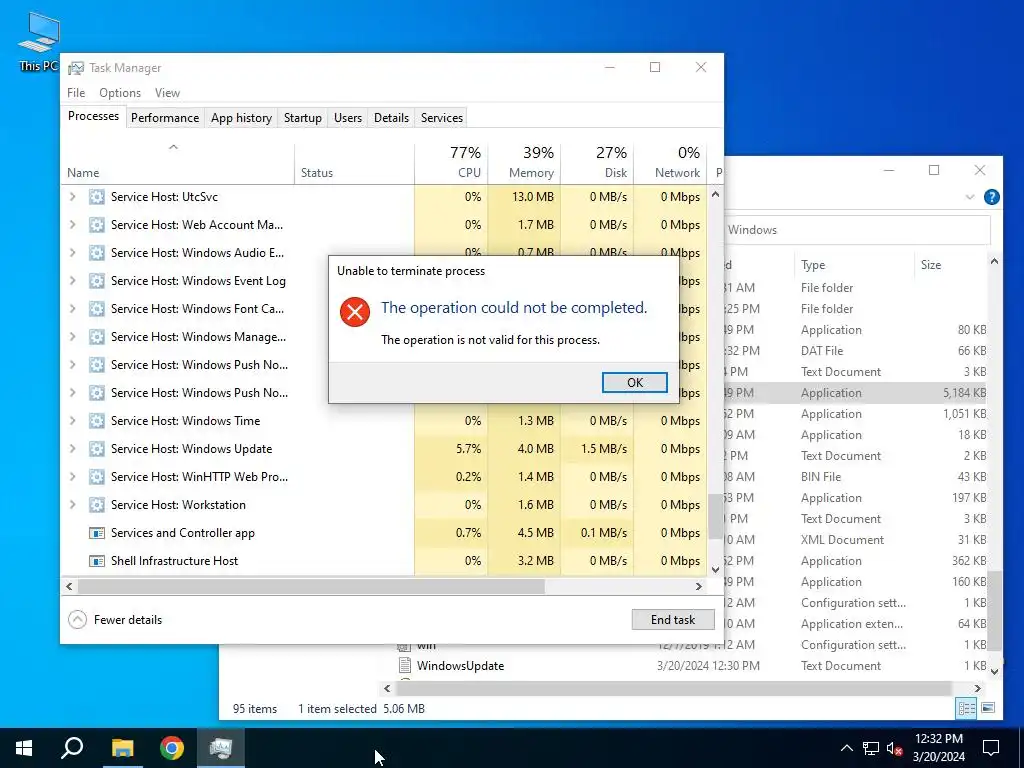1024x768 pixels.
Task: Click gear icon of Service Host: Workstation
Action: pos(97,505)
